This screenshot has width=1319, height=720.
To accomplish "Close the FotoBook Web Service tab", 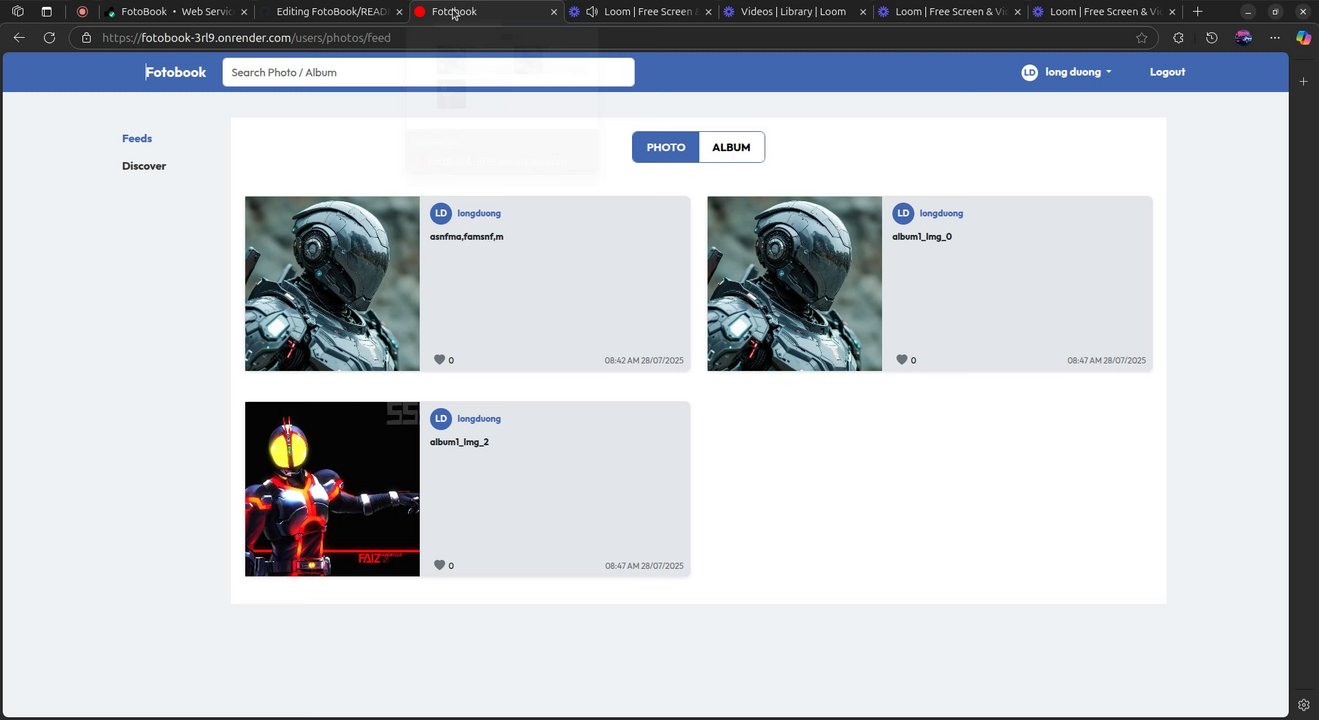I will [x=243, y=12].
